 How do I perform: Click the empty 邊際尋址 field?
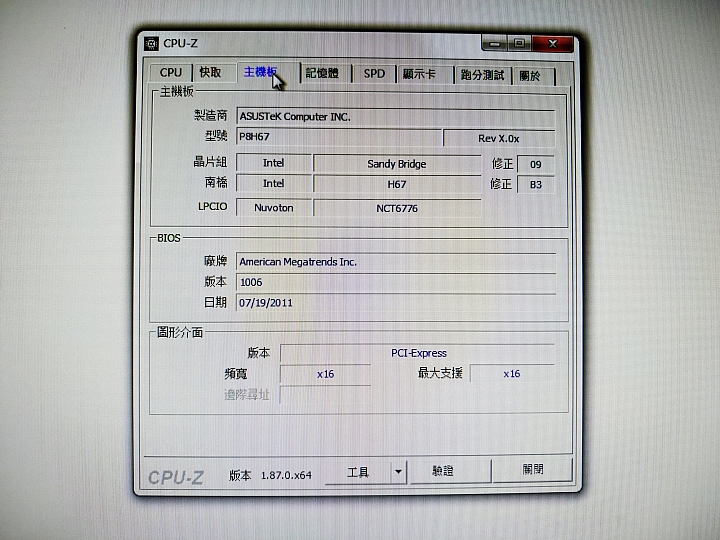(x=325, y=394)
